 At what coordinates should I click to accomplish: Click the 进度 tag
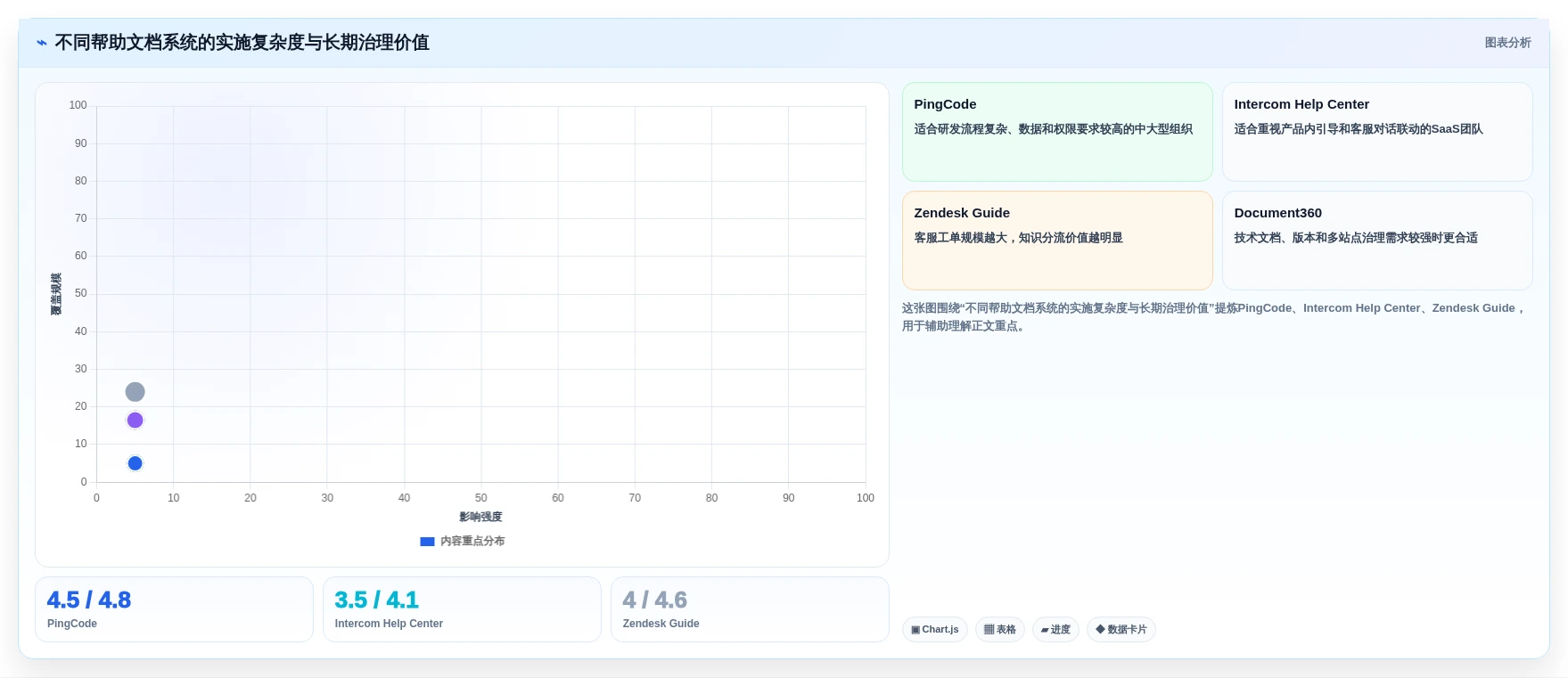[x=1055, y=630]
